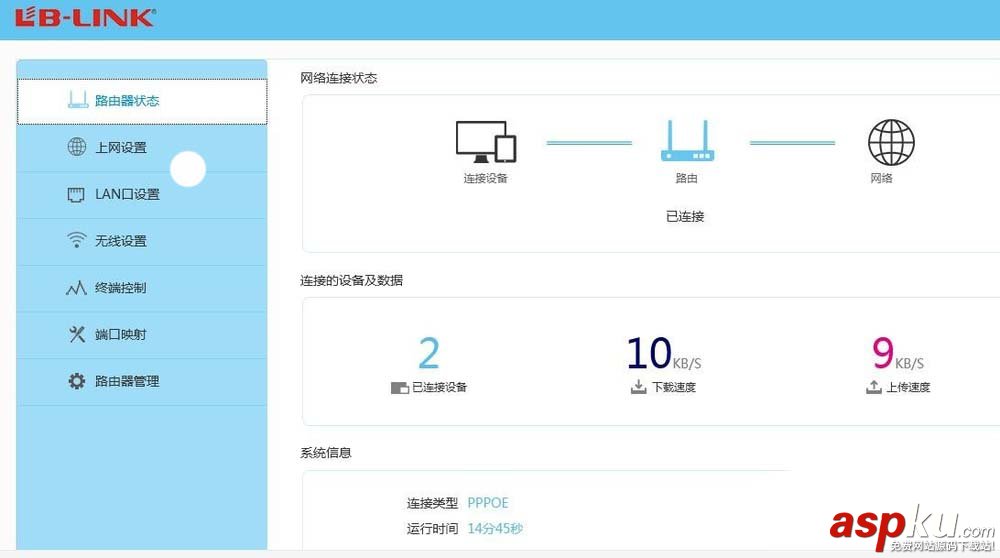Click the upload arrow icon beside 上传速度

tap(874, 386)
